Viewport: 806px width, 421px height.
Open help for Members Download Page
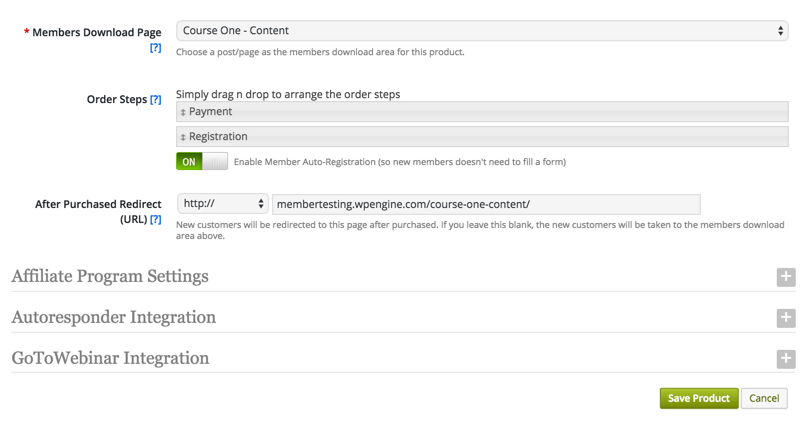pos(155,48)
